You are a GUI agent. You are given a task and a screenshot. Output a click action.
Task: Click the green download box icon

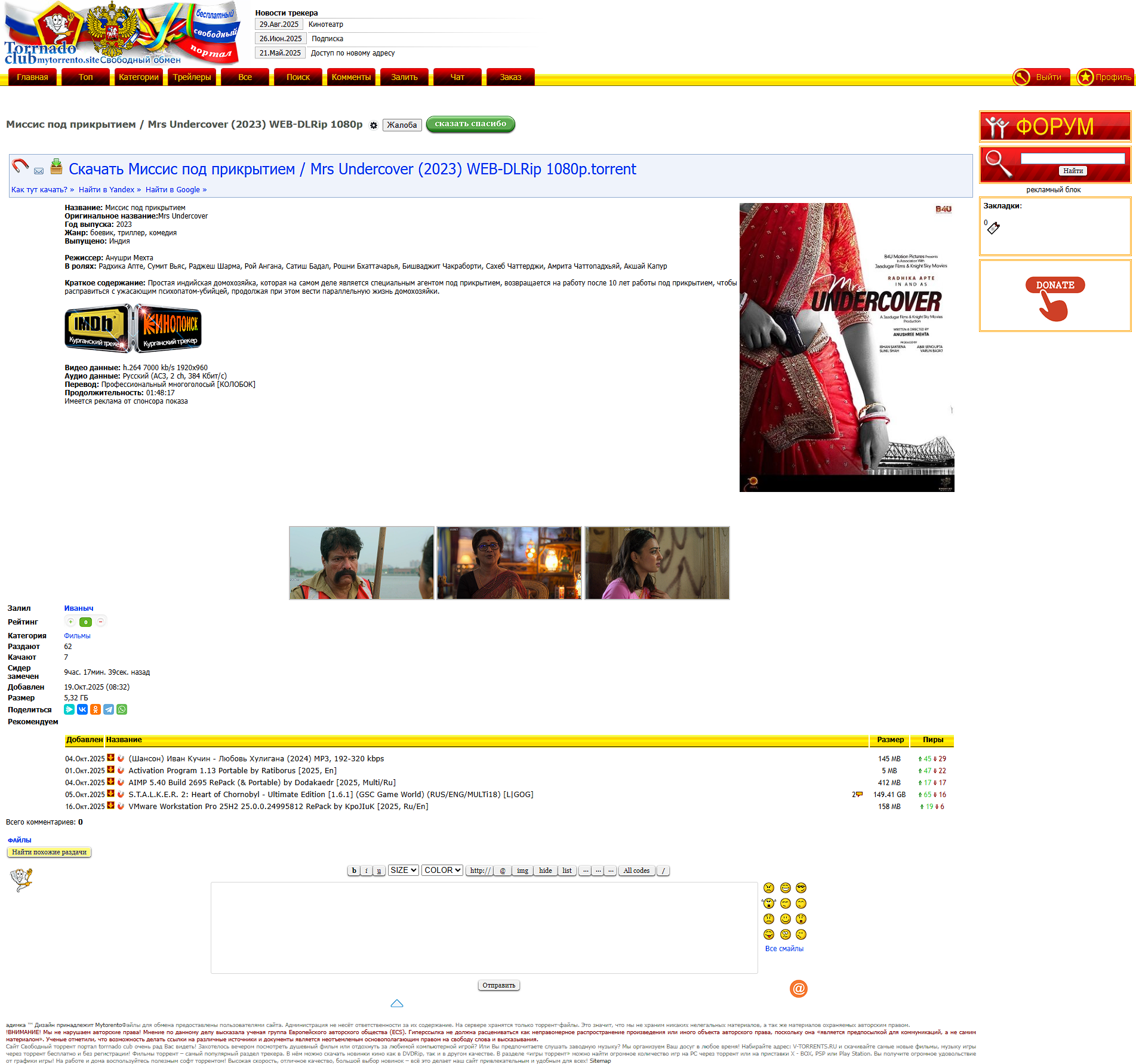pyautogui.click(x=56, y=167)
